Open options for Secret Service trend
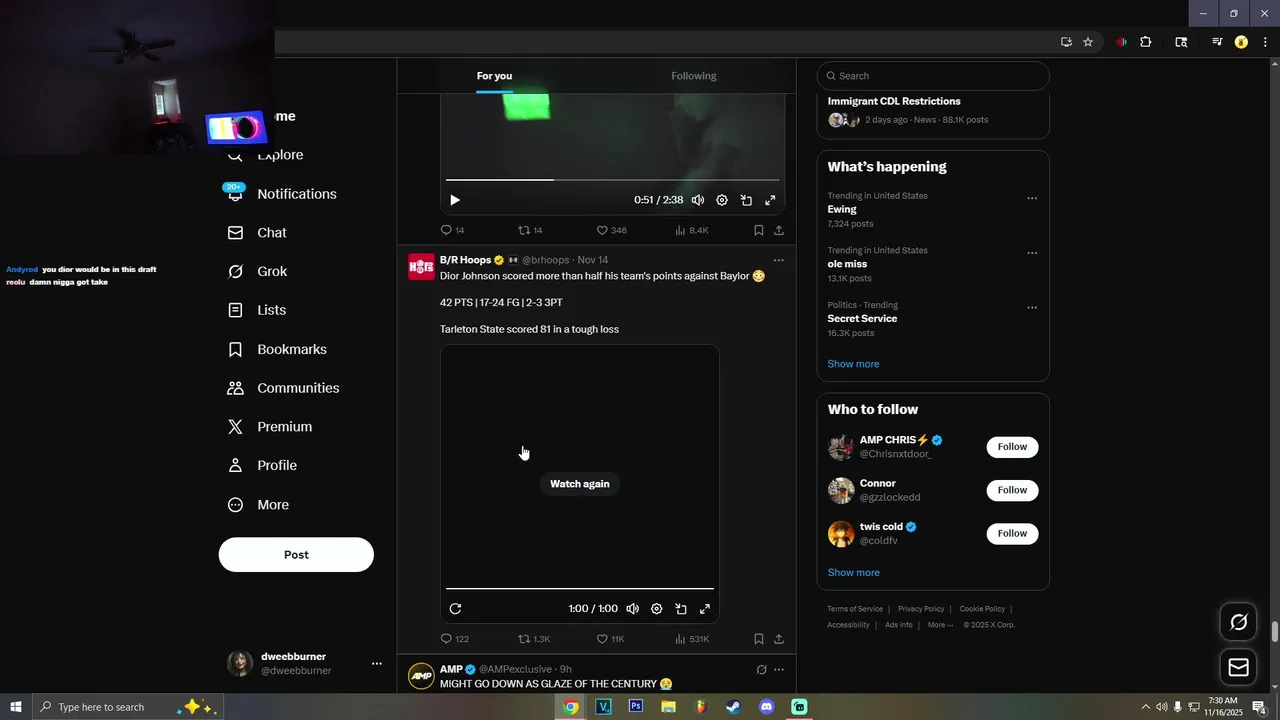The width and height of the screenshot is (1280, 720). click(1032, 308)
